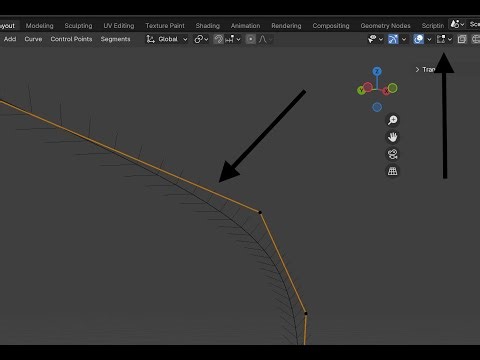Switch perspective orthographic grid icon
480x360 pixels.
coord(393,171)
